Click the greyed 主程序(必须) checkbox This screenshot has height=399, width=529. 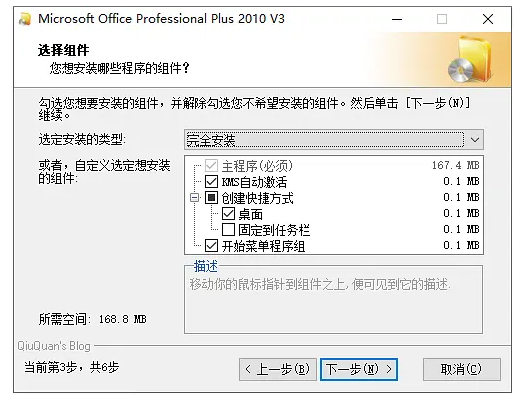212,166
